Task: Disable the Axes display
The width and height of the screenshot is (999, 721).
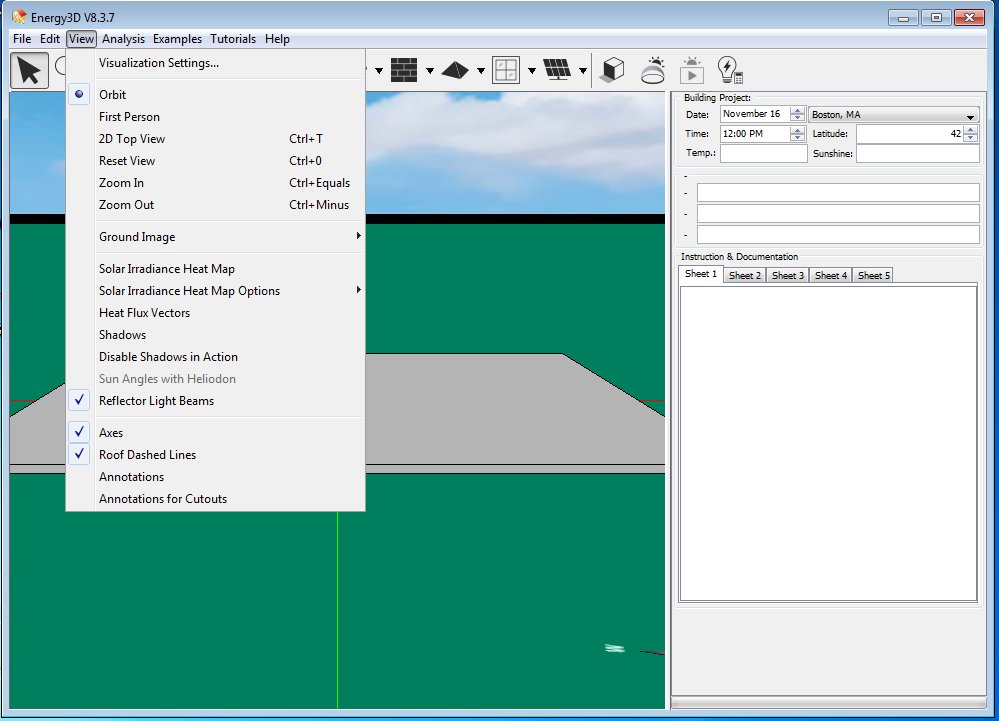Action: tap(111, 432)
